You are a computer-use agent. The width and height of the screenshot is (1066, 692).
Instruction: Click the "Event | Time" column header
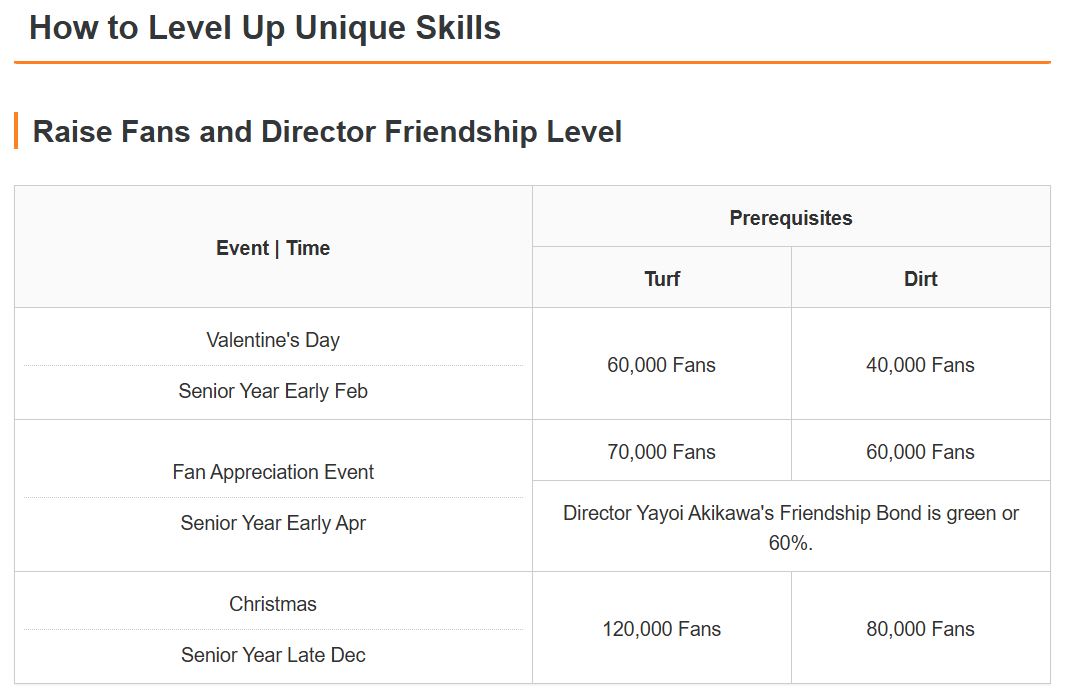coord(273,248)
